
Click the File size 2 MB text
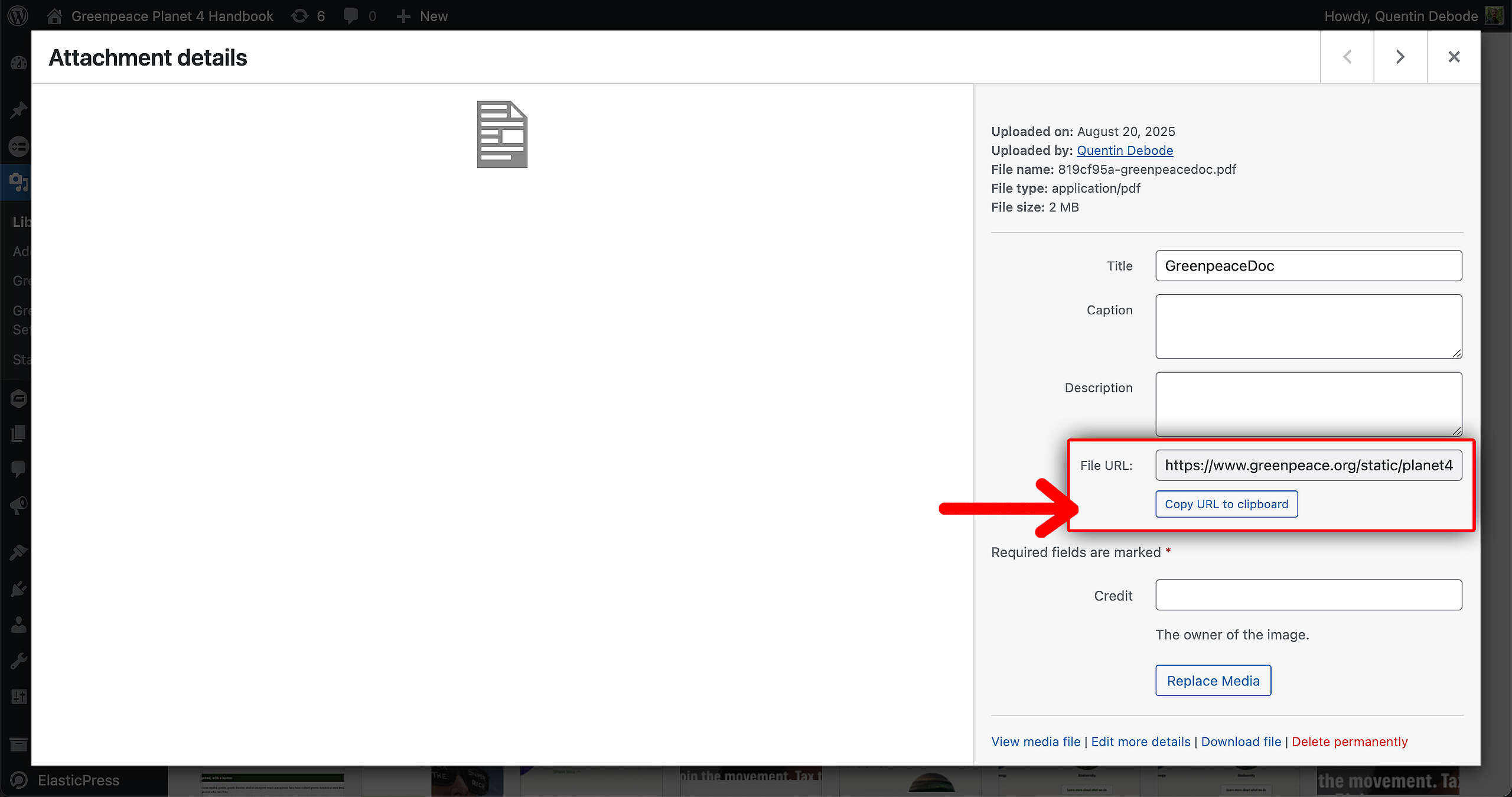click(x=1035, y=207)
